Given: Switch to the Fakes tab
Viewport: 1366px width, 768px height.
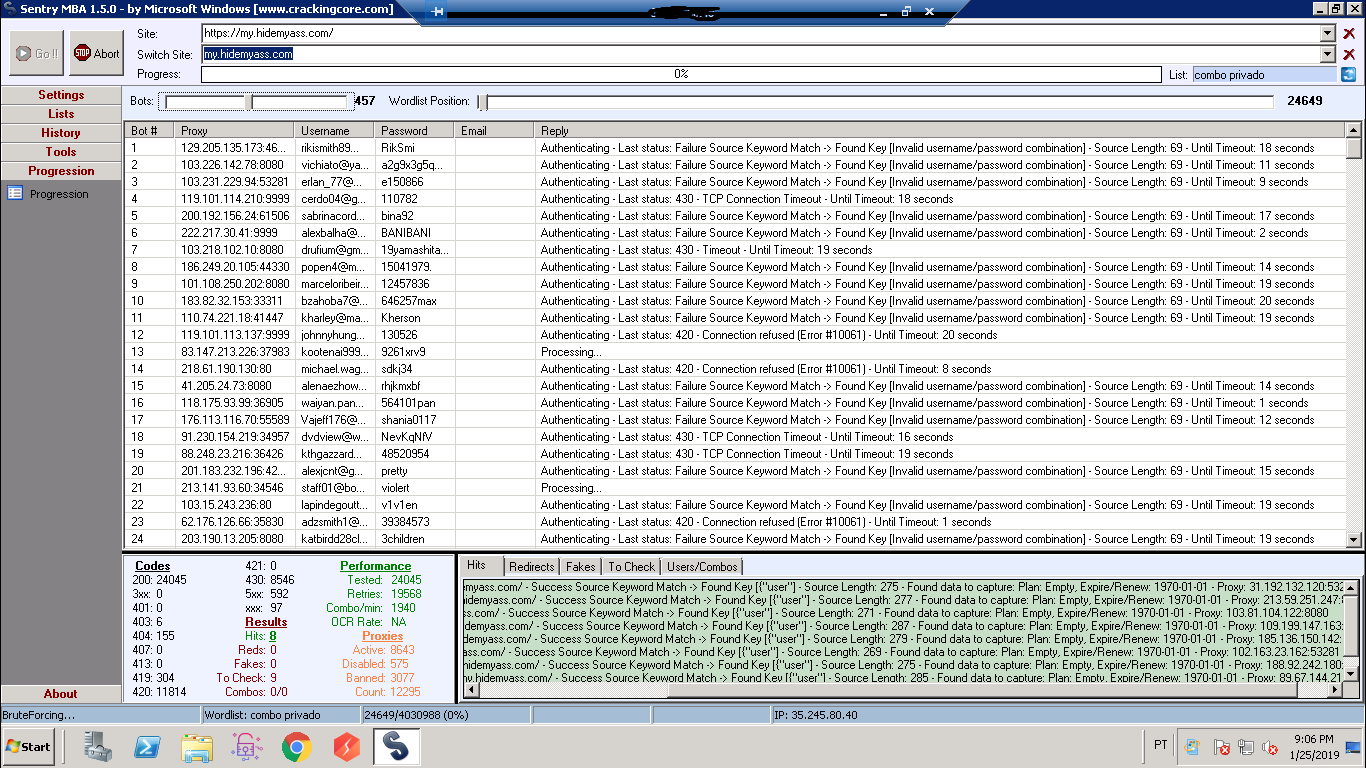Looking at the screenshot, I should [x=580, y=567].
